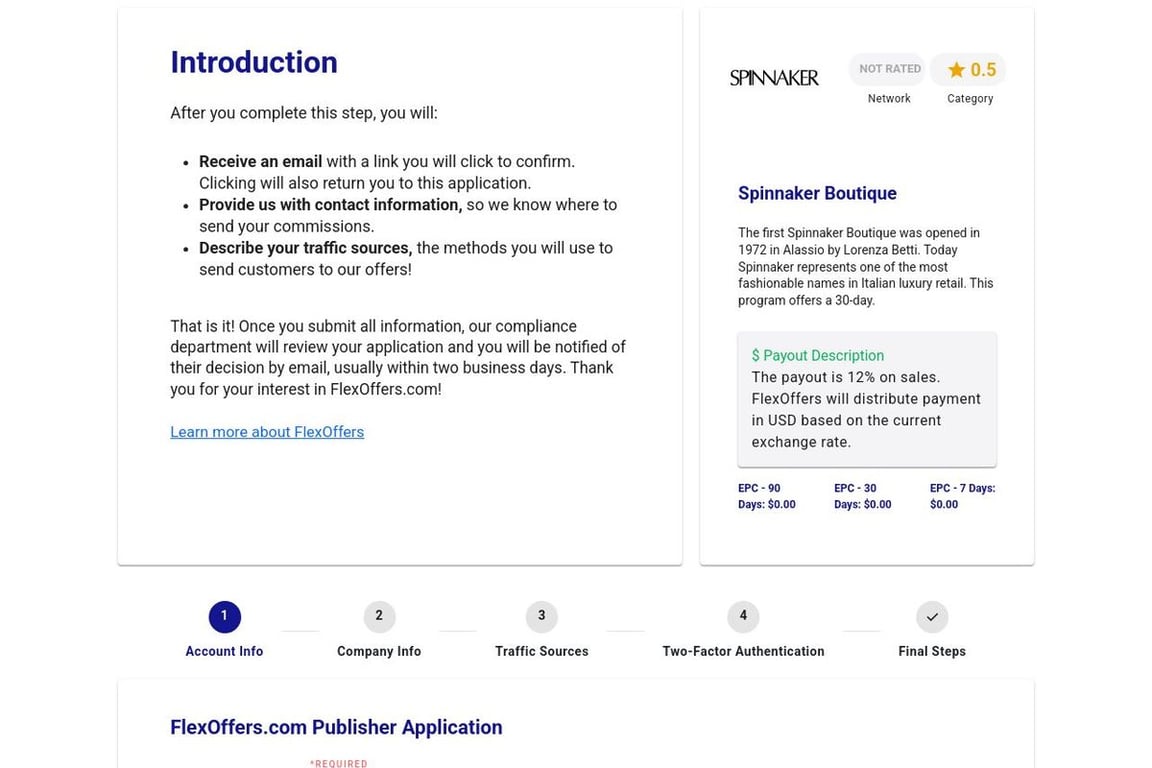Click the Category label under the rating
Viewport: 1152px width, 768px height.
(x=970, y=98)
